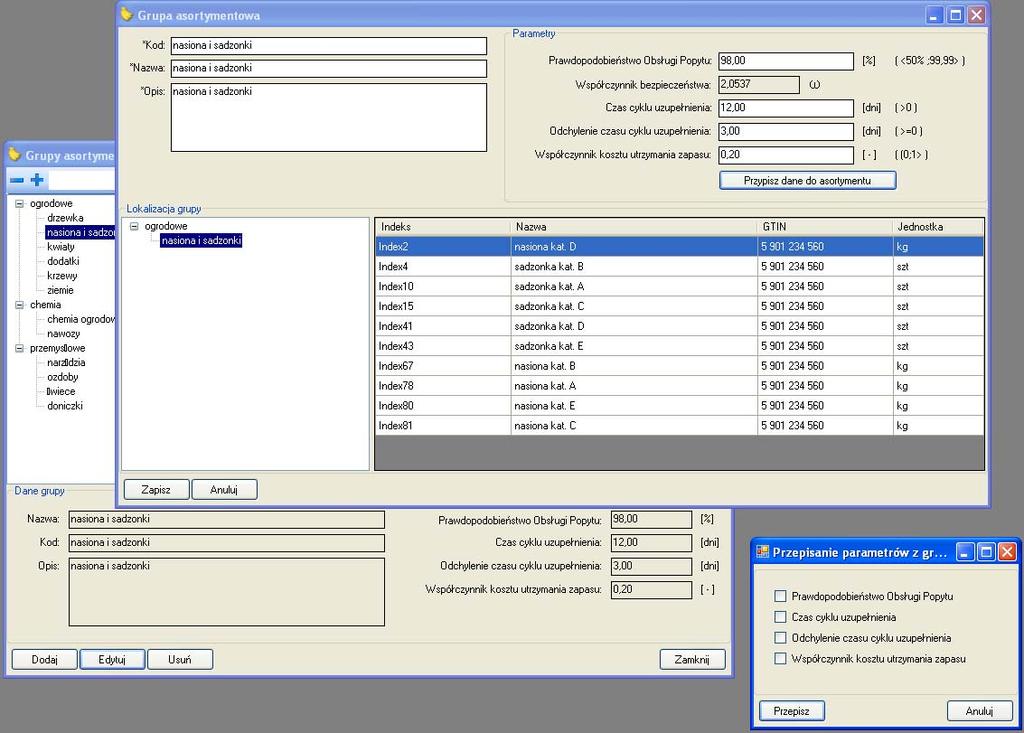Screen dimensions: 1024x733
Task: Select the Index10 row
Action: click(679, 286)
